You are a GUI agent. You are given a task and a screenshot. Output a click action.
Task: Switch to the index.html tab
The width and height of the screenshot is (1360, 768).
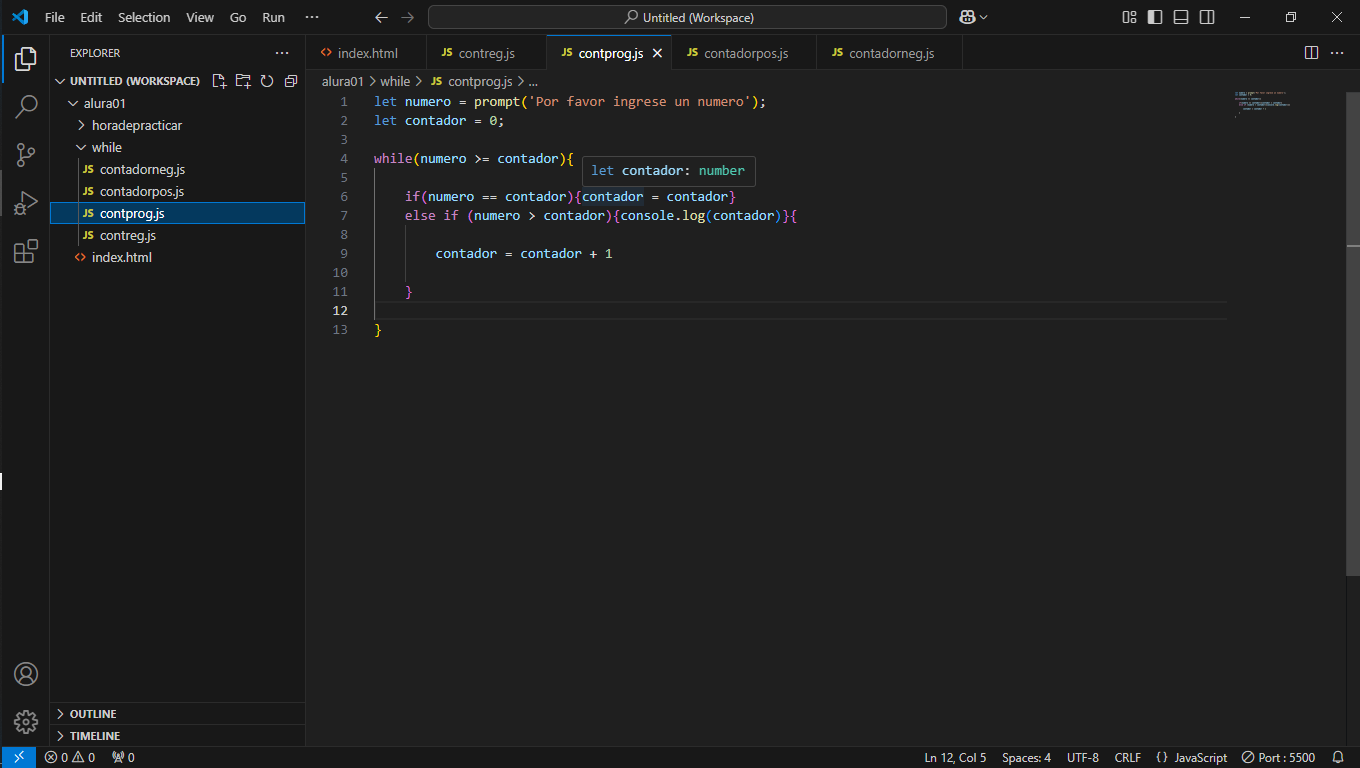click(366, 53)
